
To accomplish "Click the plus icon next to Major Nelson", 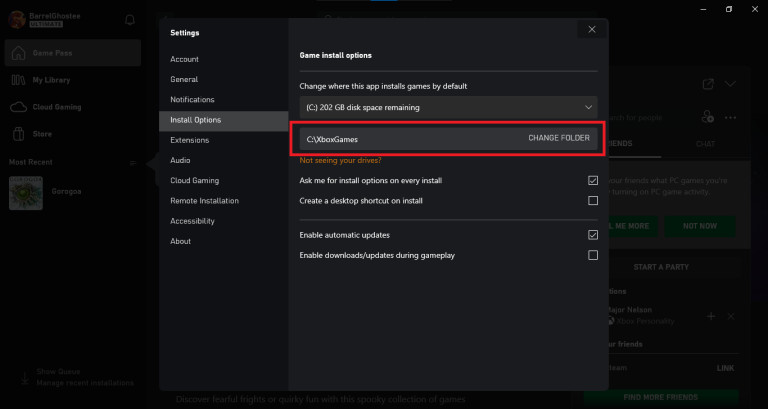I will coord(711,316).
